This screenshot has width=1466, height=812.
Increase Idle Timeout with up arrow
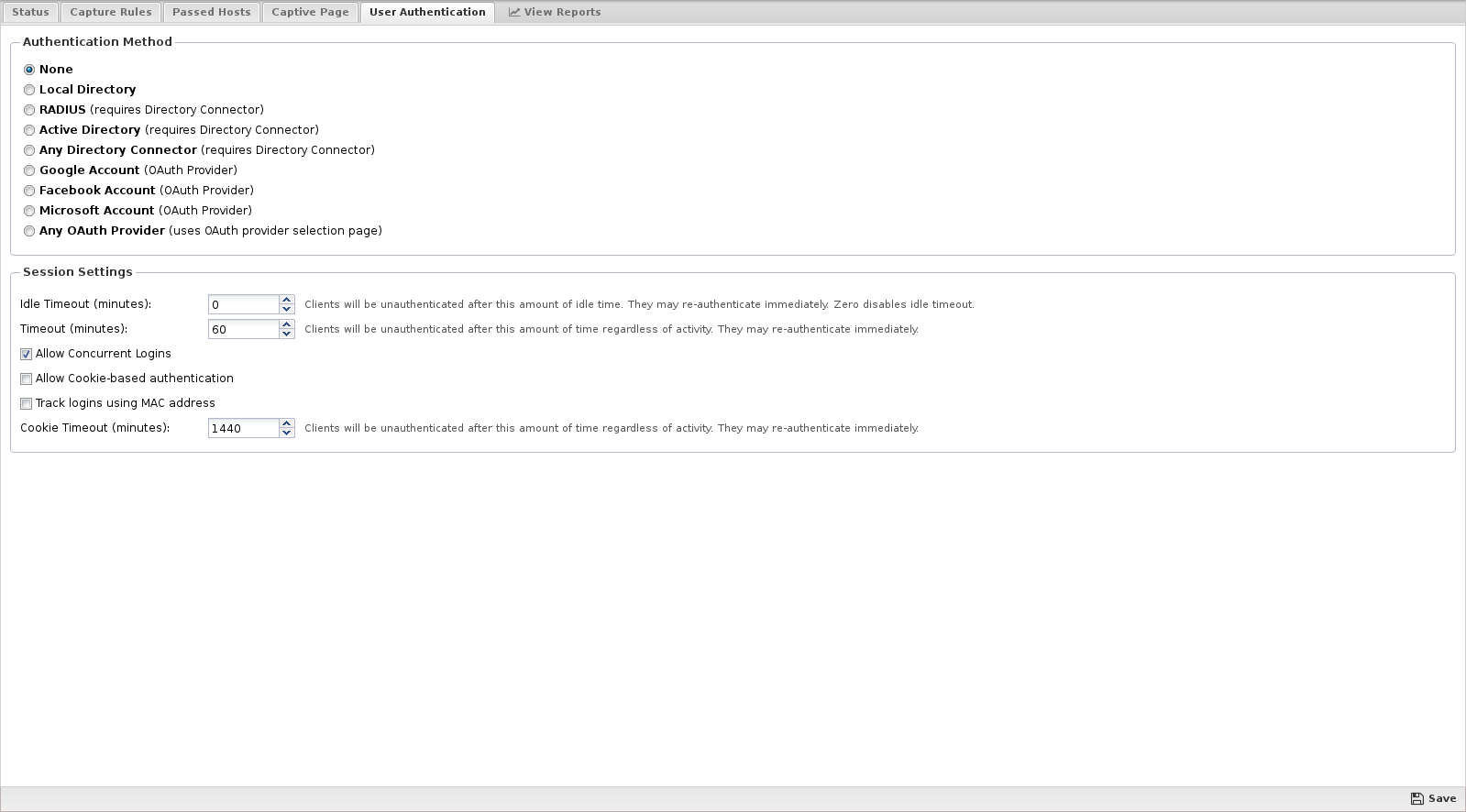287,300
